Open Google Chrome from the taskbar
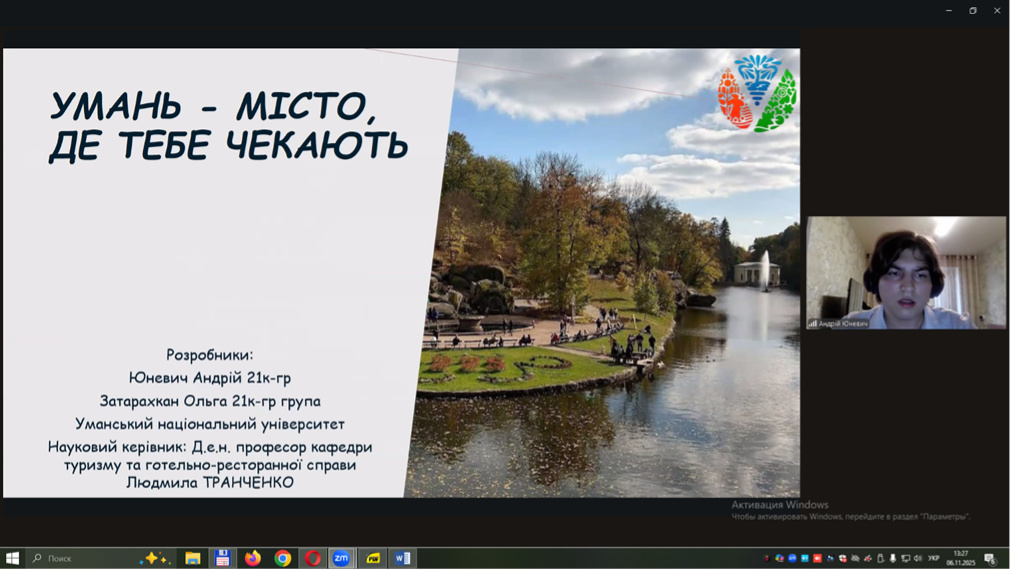The height and width of the screenshot is (570, 1012). [283, 558]
